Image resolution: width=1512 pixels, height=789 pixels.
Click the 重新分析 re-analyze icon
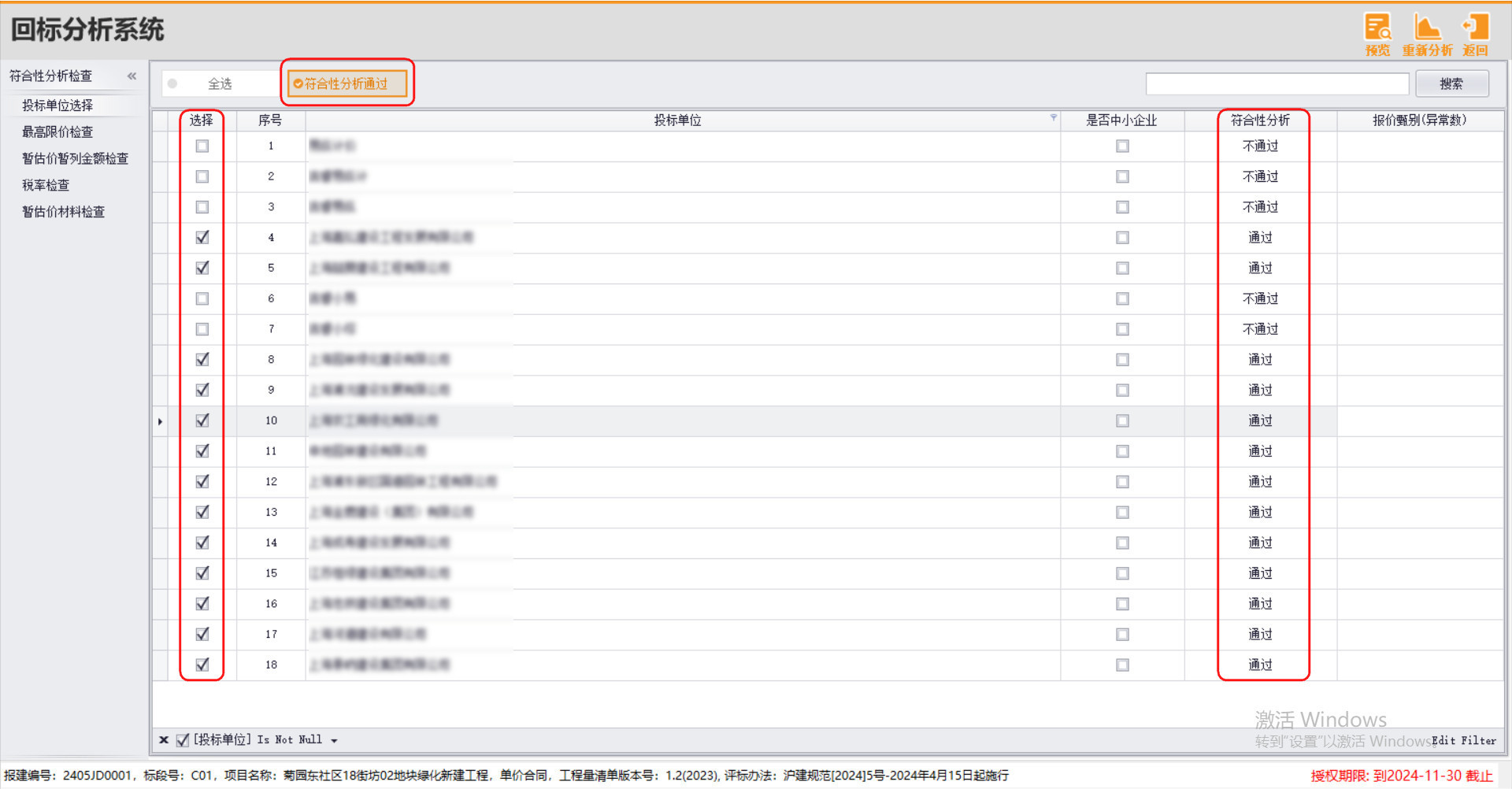point(1427,35)
